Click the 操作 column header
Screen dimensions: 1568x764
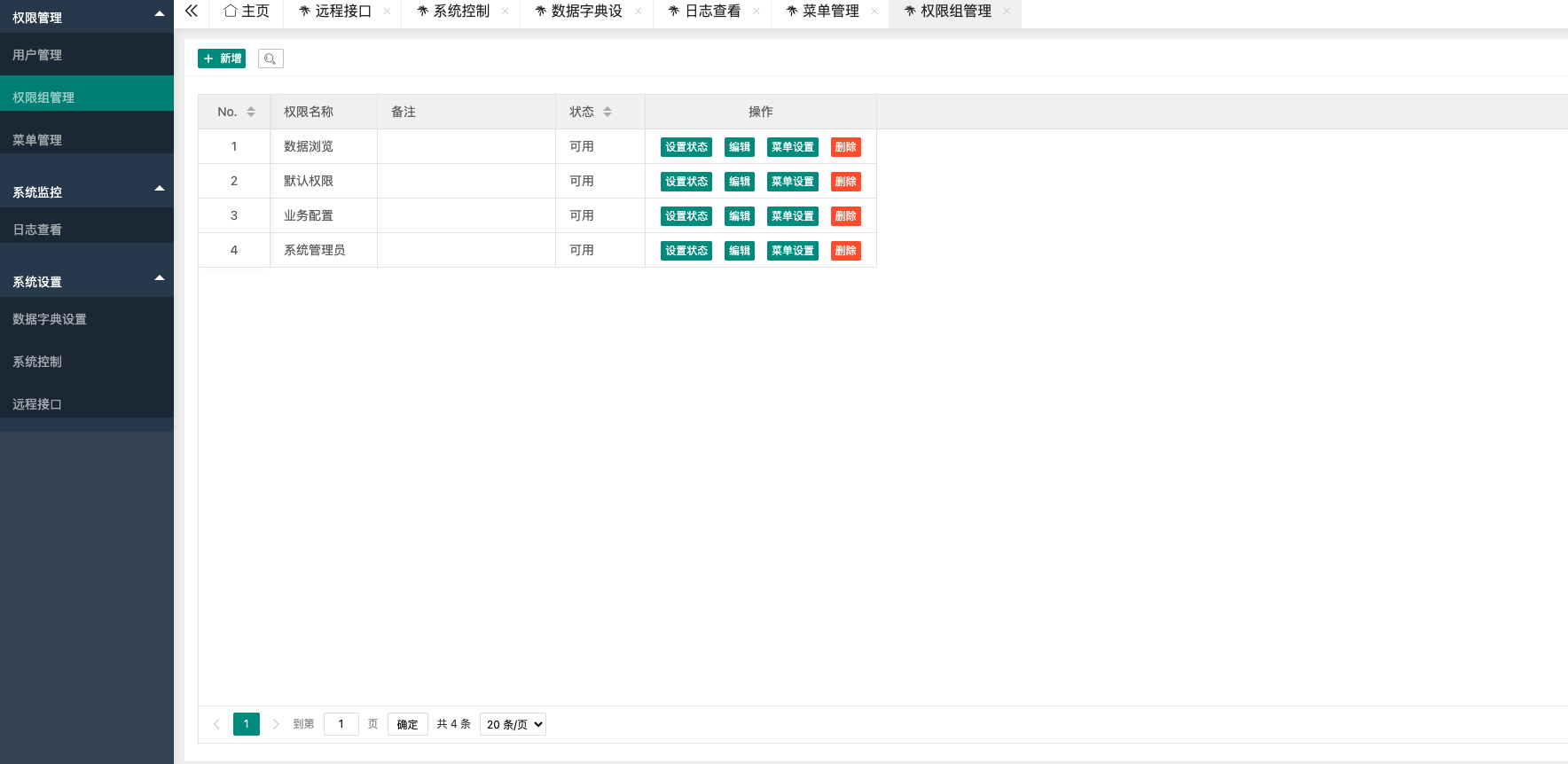point(761,112)
